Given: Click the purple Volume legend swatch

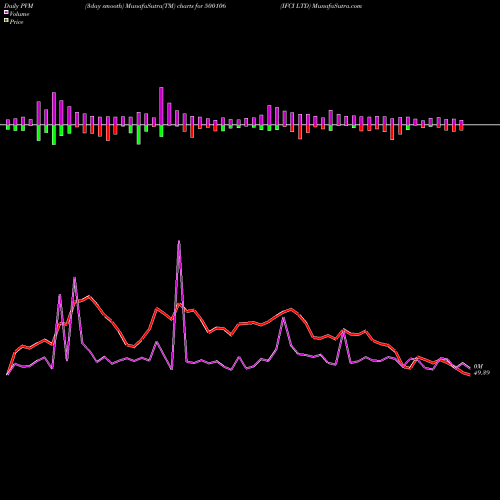Looking at the screenshot, I should (x=6, y=12).
